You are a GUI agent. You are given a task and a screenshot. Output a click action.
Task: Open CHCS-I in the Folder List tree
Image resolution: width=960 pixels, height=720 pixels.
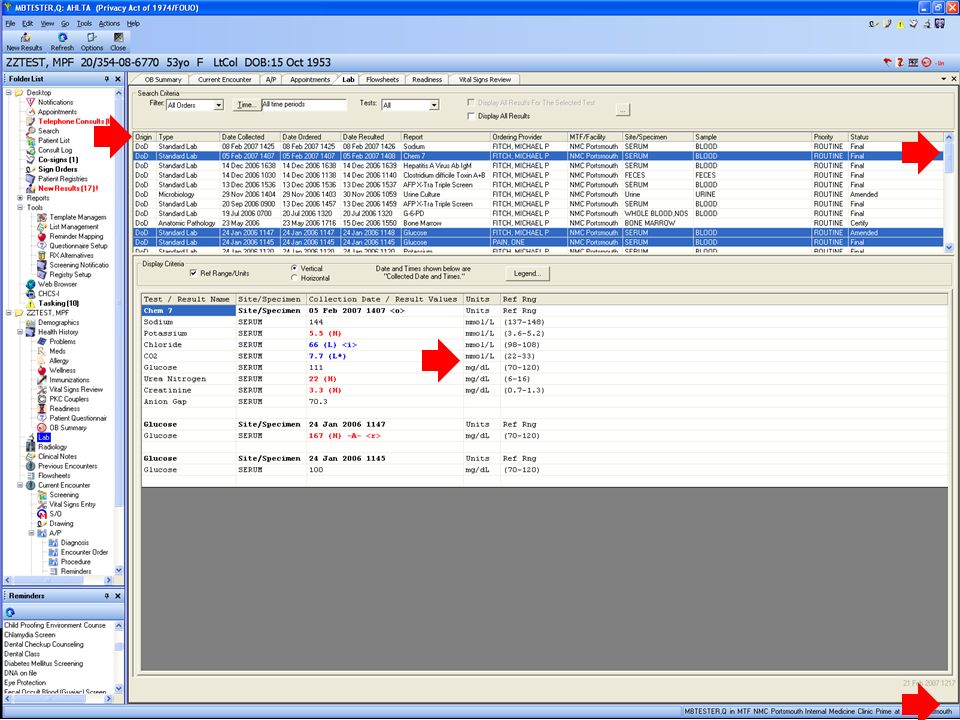(48, 294)
